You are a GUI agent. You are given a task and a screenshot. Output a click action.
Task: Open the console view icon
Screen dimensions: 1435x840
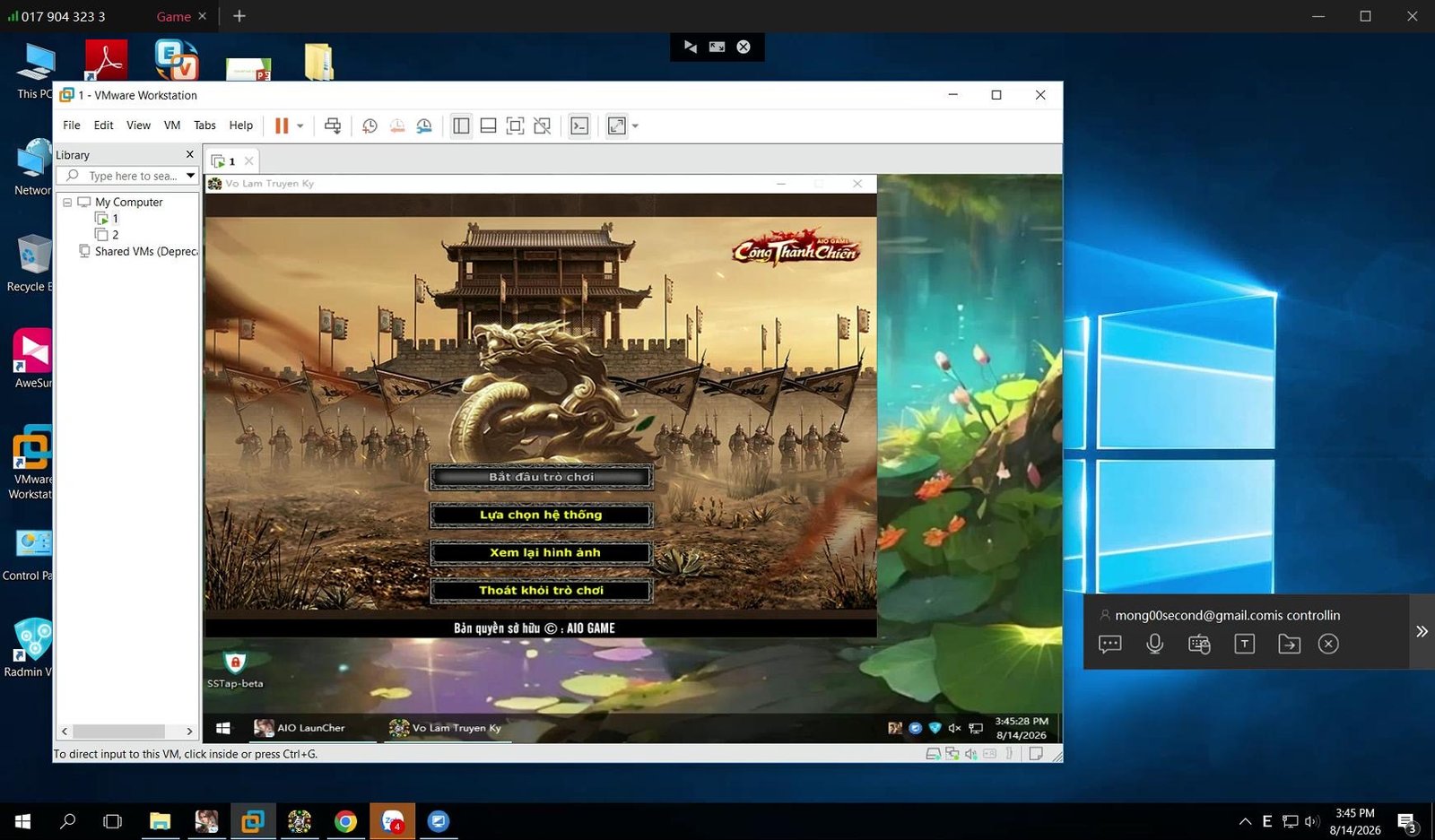pos(579,126)
